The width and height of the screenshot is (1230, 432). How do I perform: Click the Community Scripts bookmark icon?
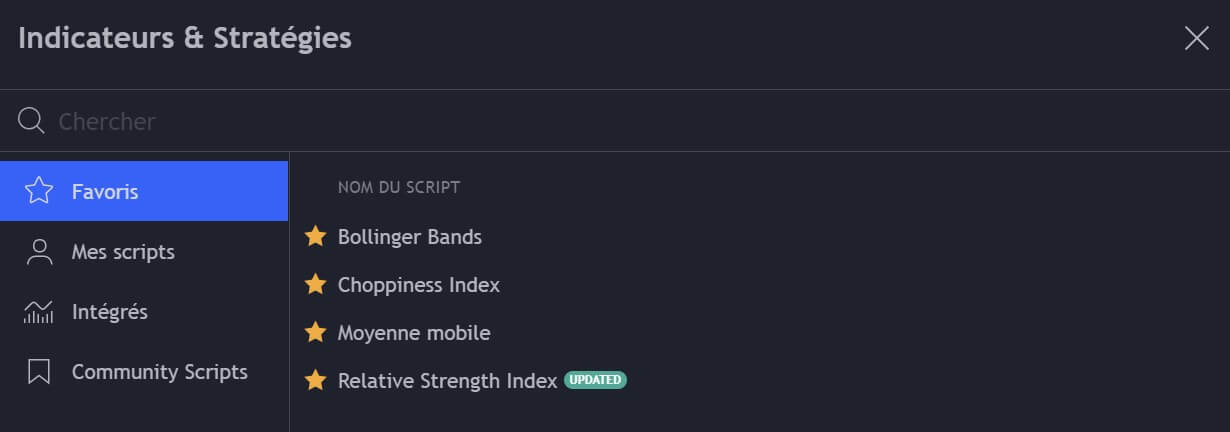(x=39, y=372)
